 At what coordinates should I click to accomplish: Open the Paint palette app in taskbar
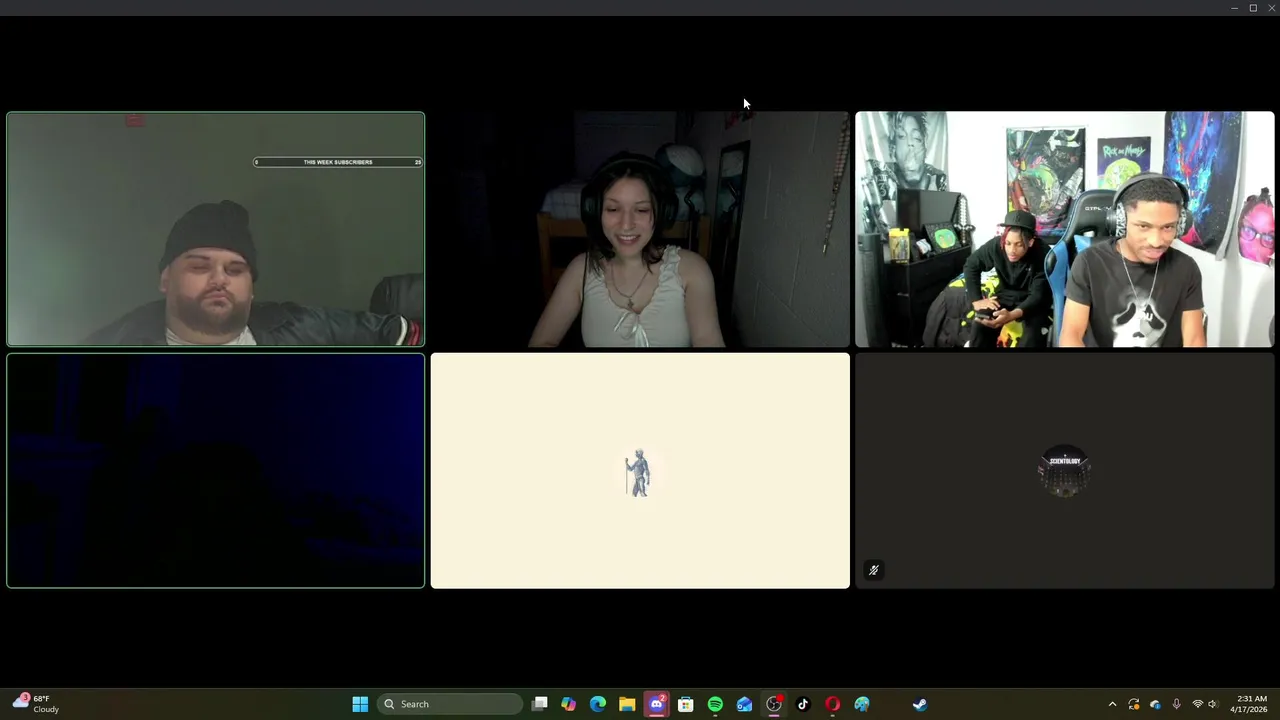[862, 704]
